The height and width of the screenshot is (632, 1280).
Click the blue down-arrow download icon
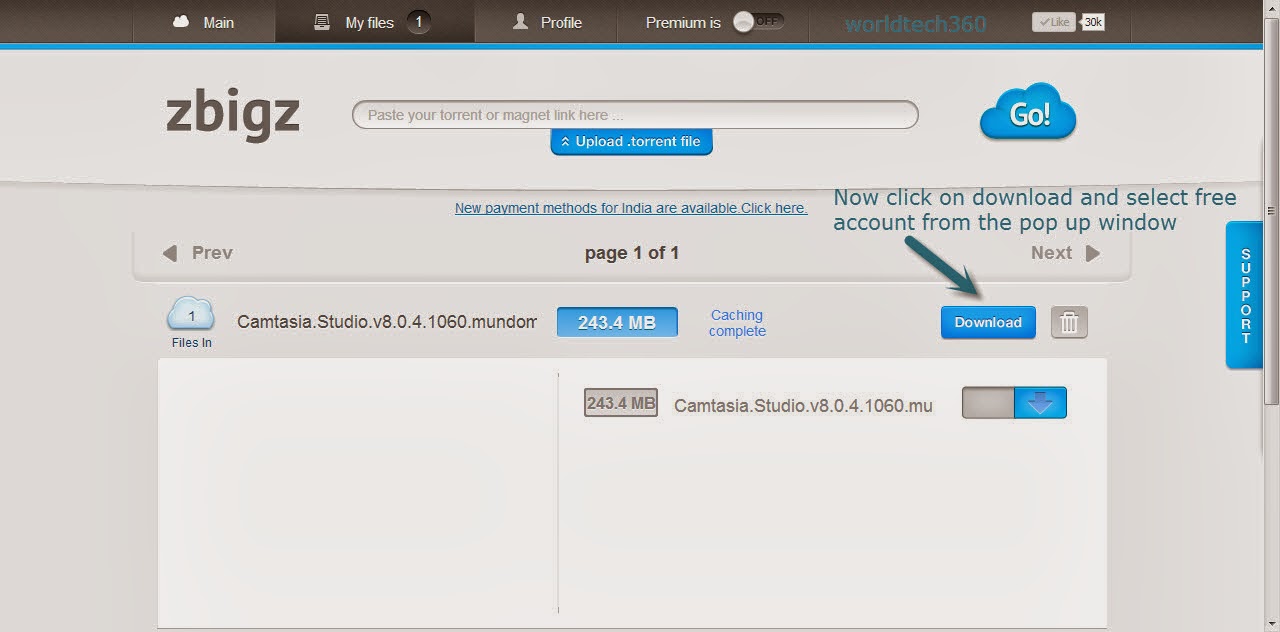pos(1041,403)
